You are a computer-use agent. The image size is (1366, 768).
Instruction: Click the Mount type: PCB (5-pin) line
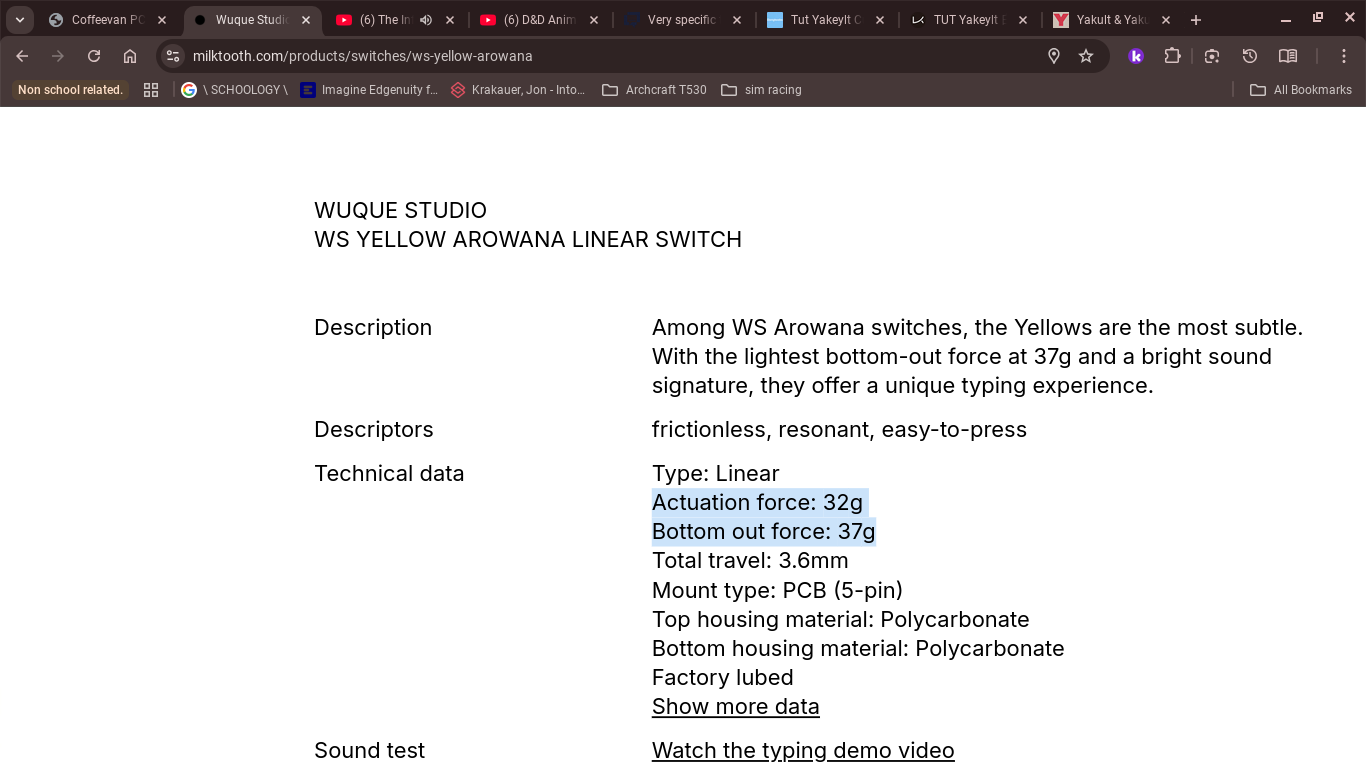(x=777, y=590)
